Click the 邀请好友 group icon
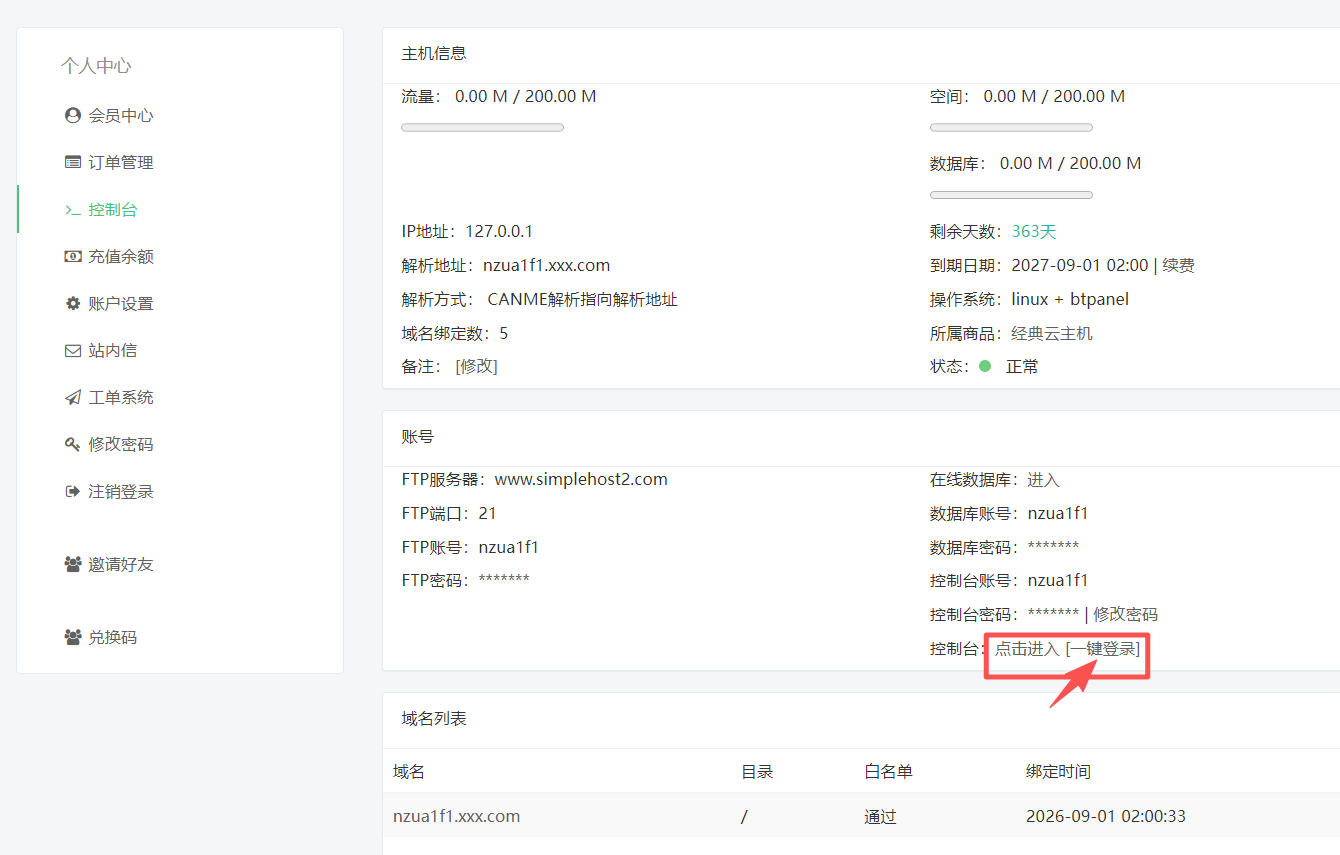The width and height of the screenshot is (1340, 855). pos(72,564)
